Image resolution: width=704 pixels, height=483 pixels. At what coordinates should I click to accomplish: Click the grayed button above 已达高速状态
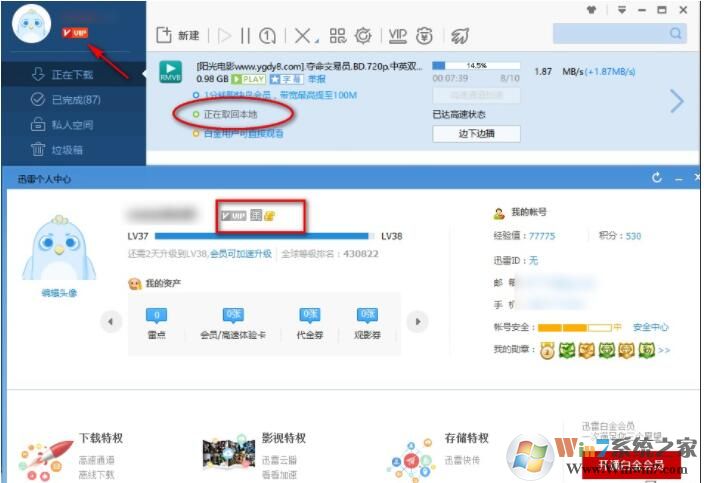coord(476,95)
